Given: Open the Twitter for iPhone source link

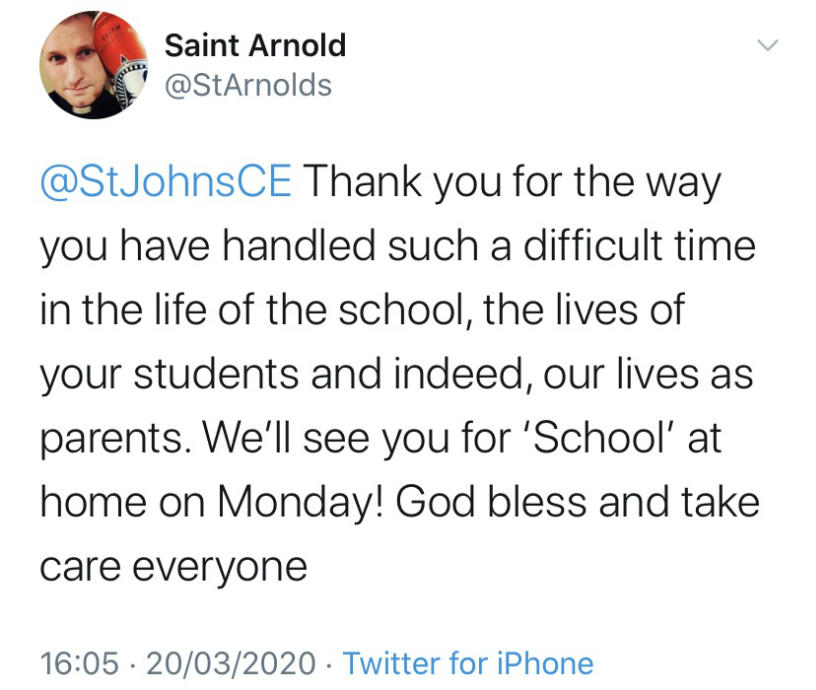Looking at the screenshot, I should [x=468, y=663].
